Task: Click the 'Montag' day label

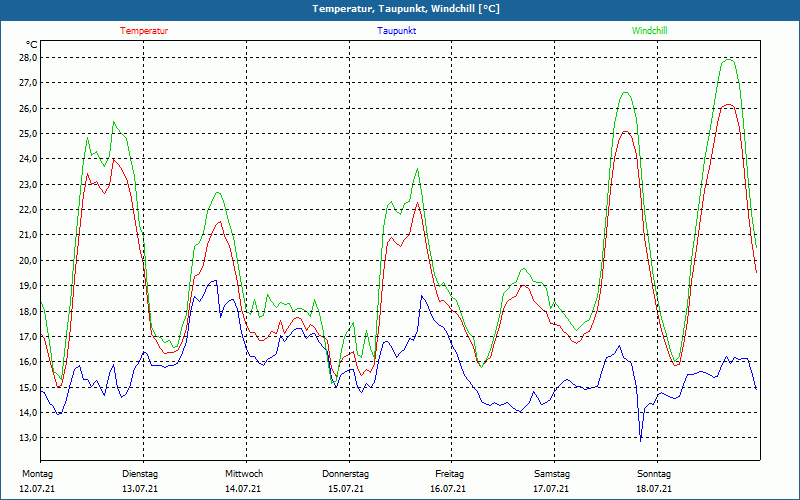Action: [37, 474]
